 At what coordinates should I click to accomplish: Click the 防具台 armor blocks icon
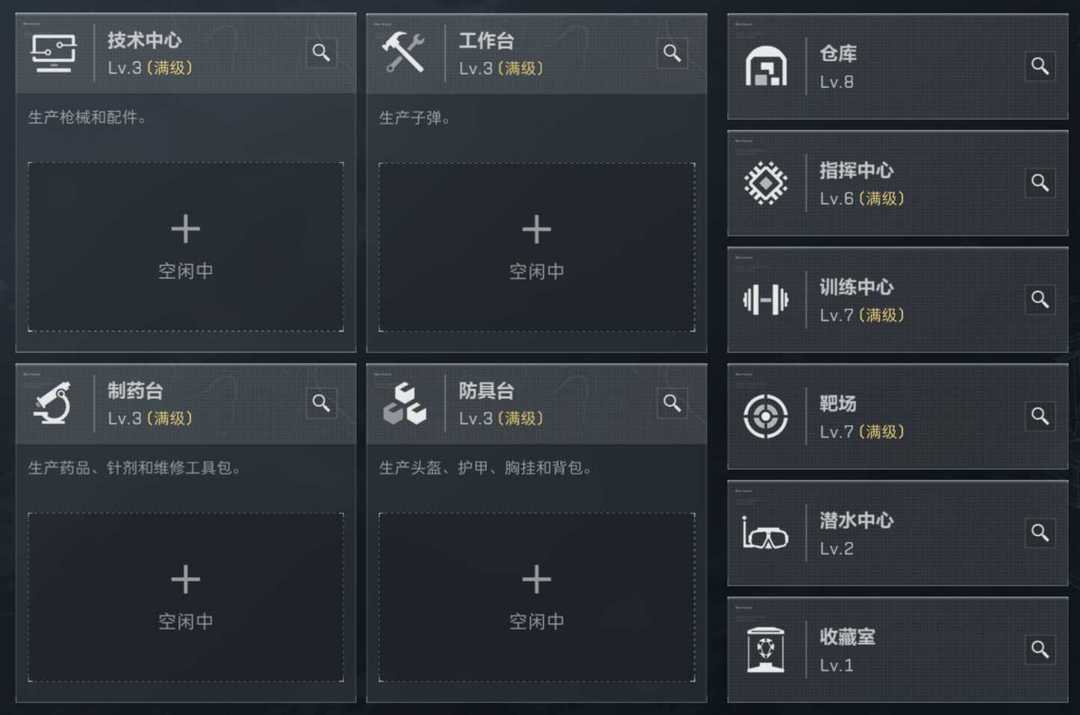405,403
